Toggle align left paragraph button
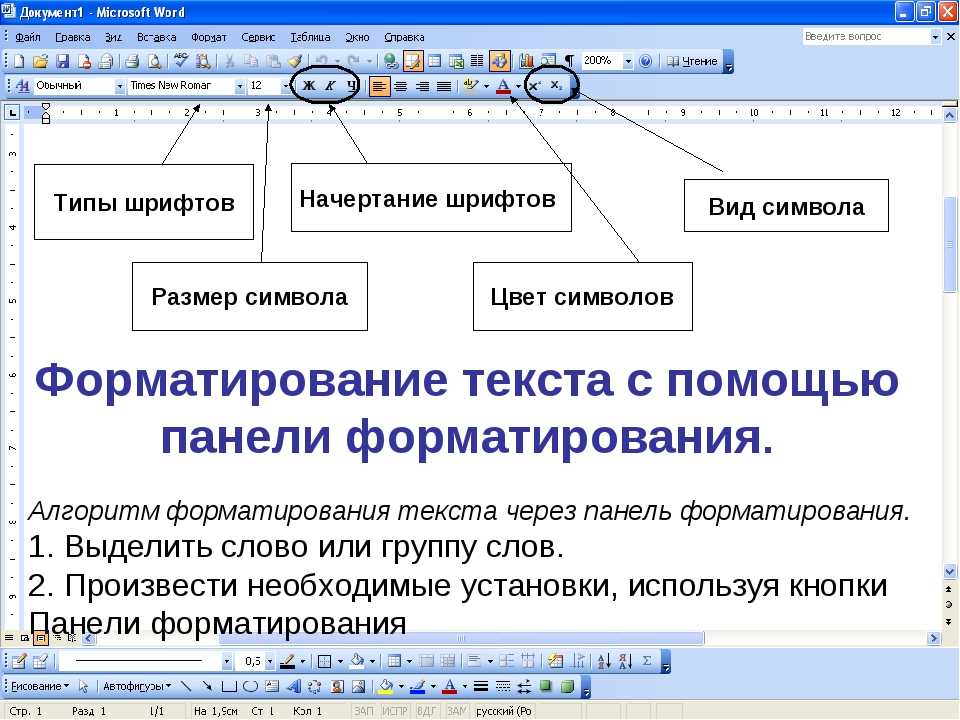 tap(380, 86)
